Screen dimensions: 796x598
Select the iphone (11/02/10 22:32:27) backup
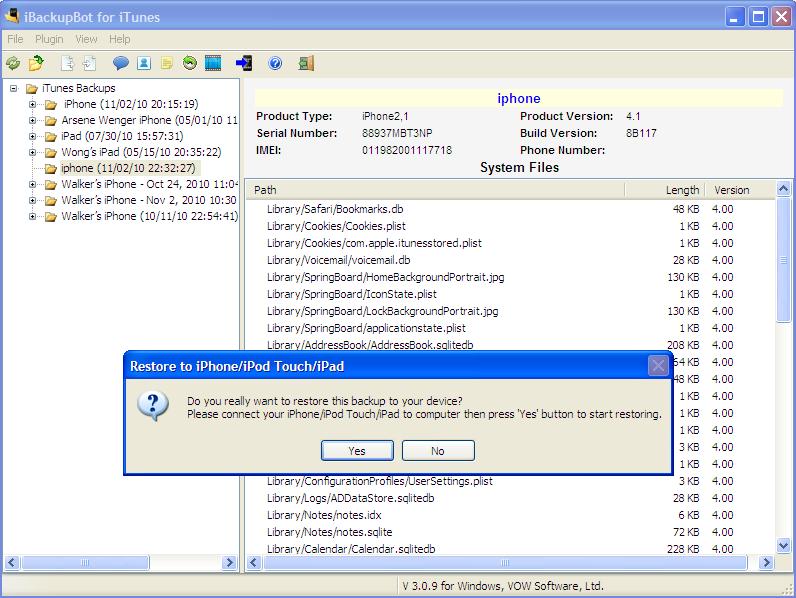[128, 168]
